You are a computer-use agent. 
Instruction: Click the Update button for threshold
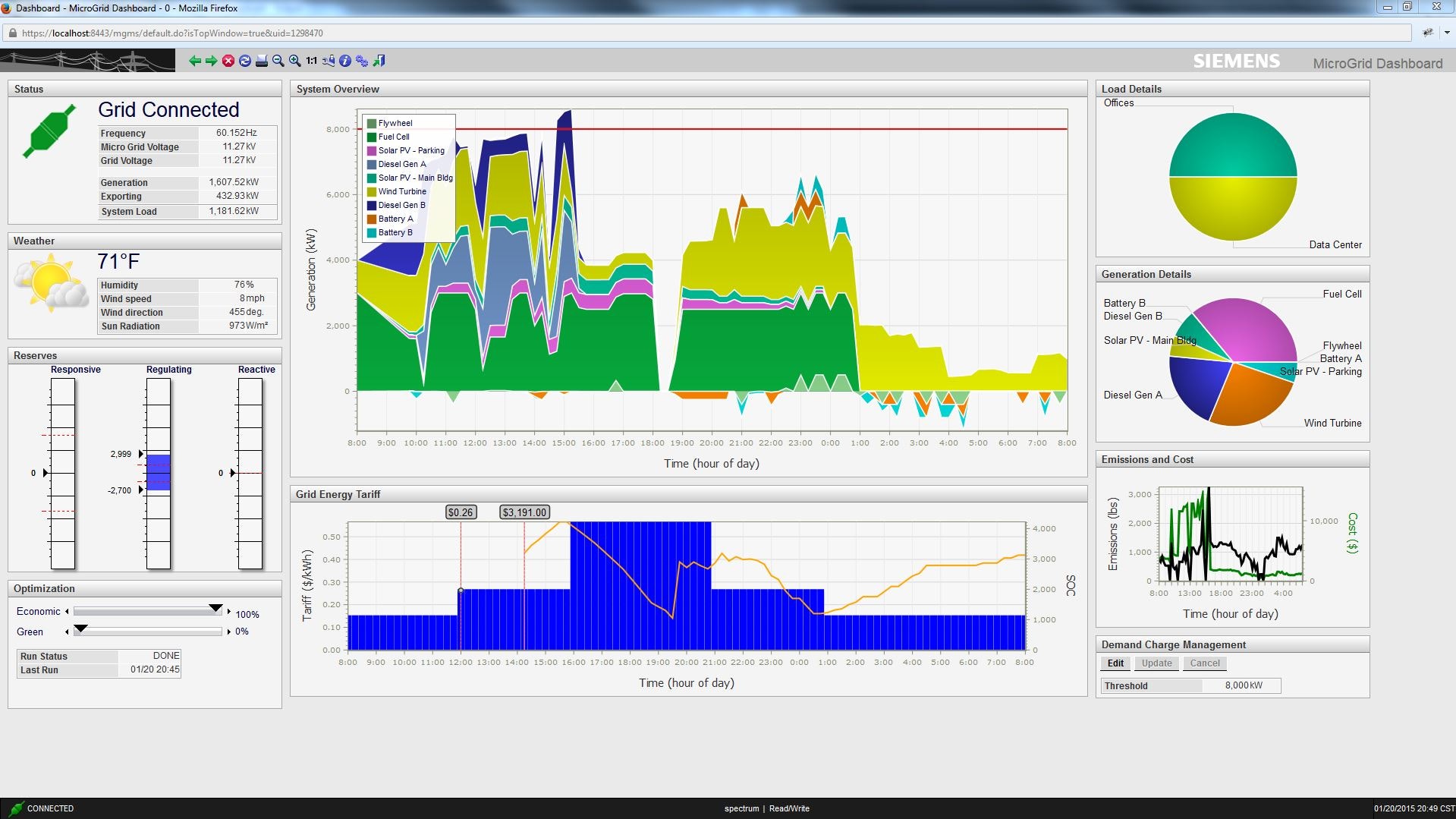click(1156, 663)
